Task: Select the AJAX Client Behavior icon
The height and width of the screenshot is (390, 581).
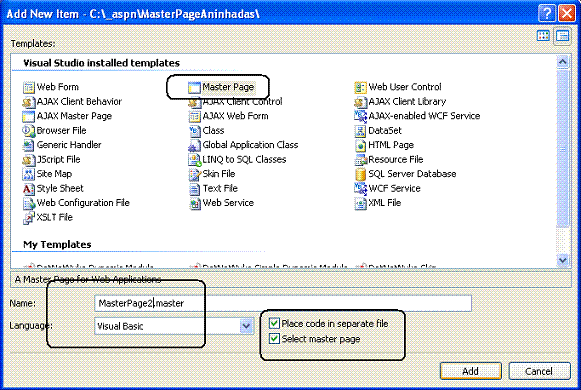Action: pyautogui.click(x=29, y=102)
